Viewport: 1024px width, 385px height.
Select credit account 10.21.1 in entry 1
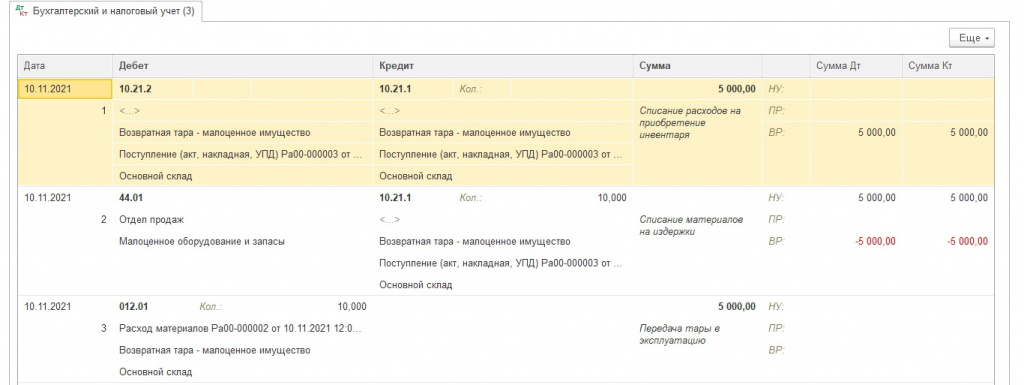coord(396,89)
